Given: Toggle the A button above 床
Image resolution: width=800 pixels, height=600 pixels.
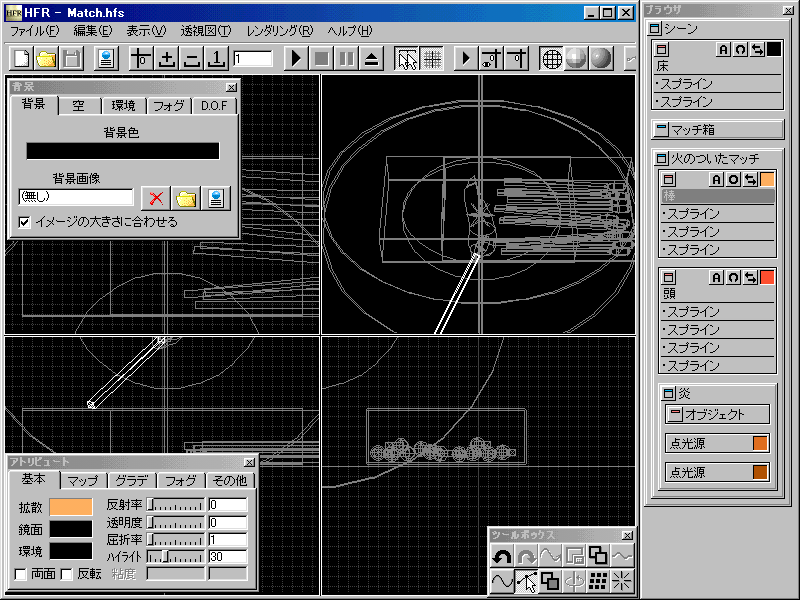Looking at the screenshot, I should pyautogui.click(x=723, y=49).
